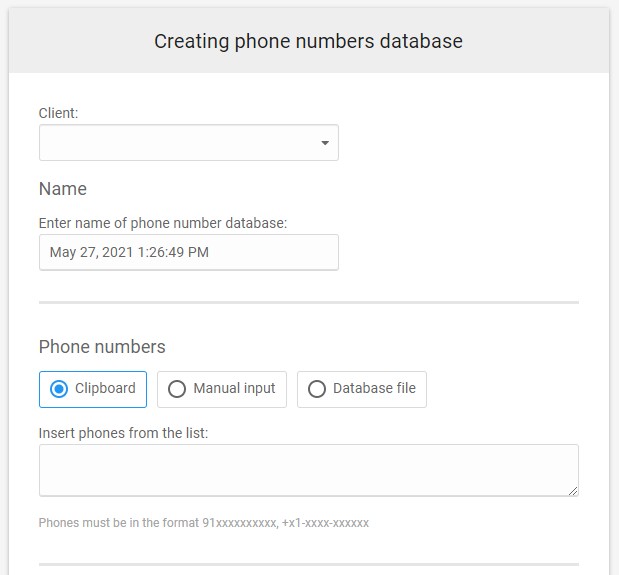Screen dimensions: 619x575
Task: Click the database name input field
Action: 188,252
